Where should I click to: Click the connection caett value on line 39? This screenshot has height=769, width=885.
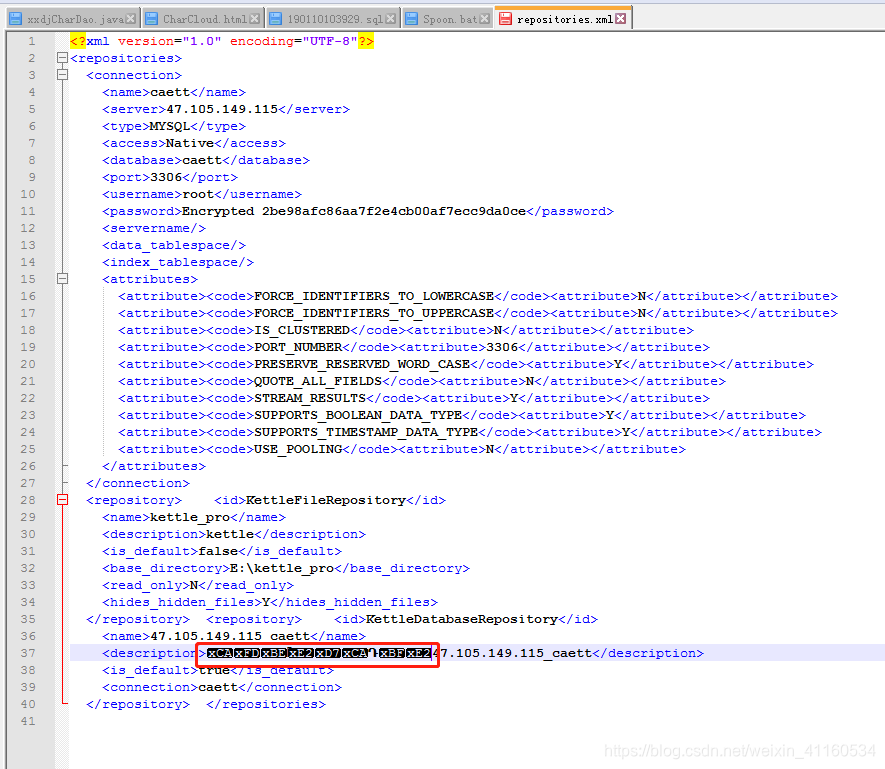click(x=218, y=688)
